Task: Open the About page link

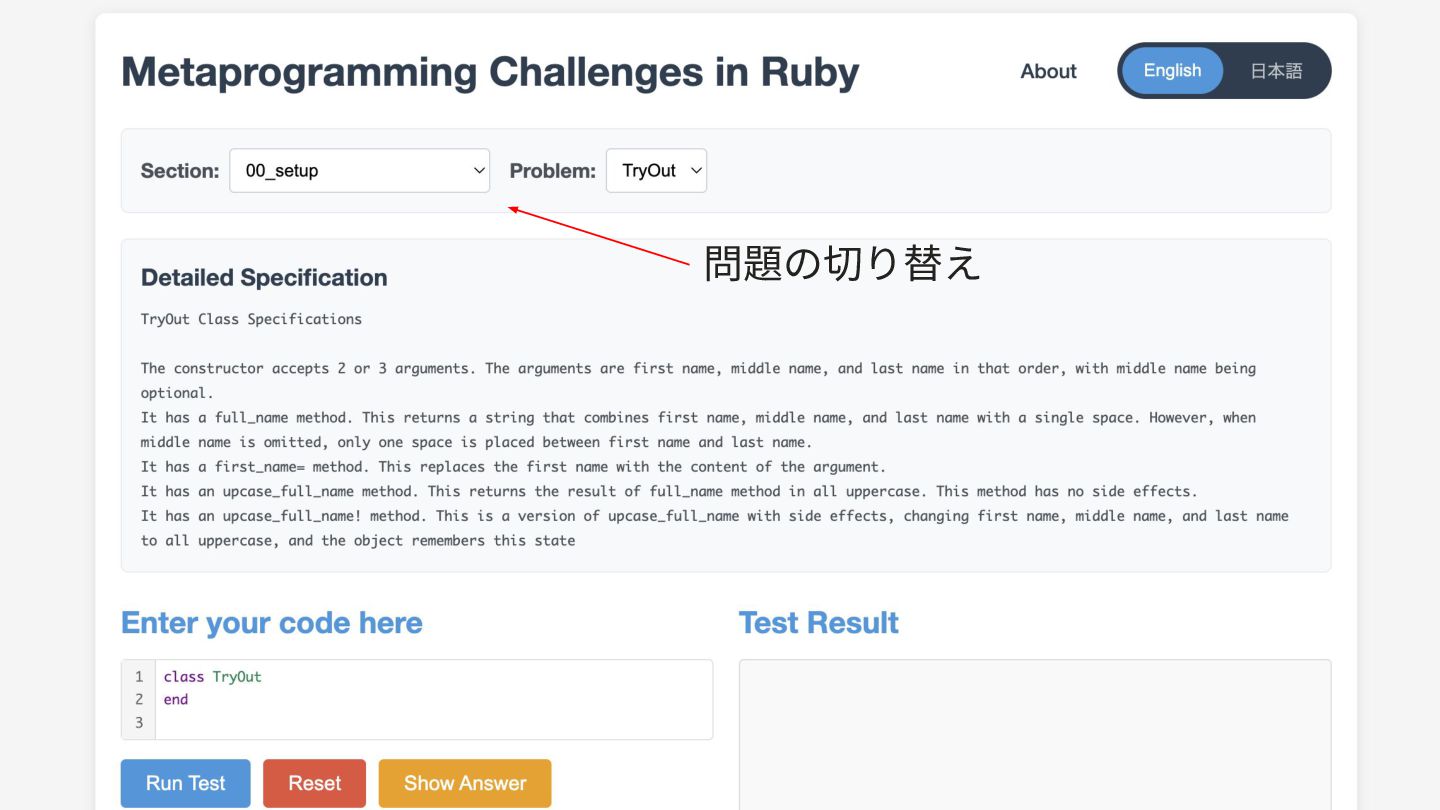Action: [x=1048, y=71]
